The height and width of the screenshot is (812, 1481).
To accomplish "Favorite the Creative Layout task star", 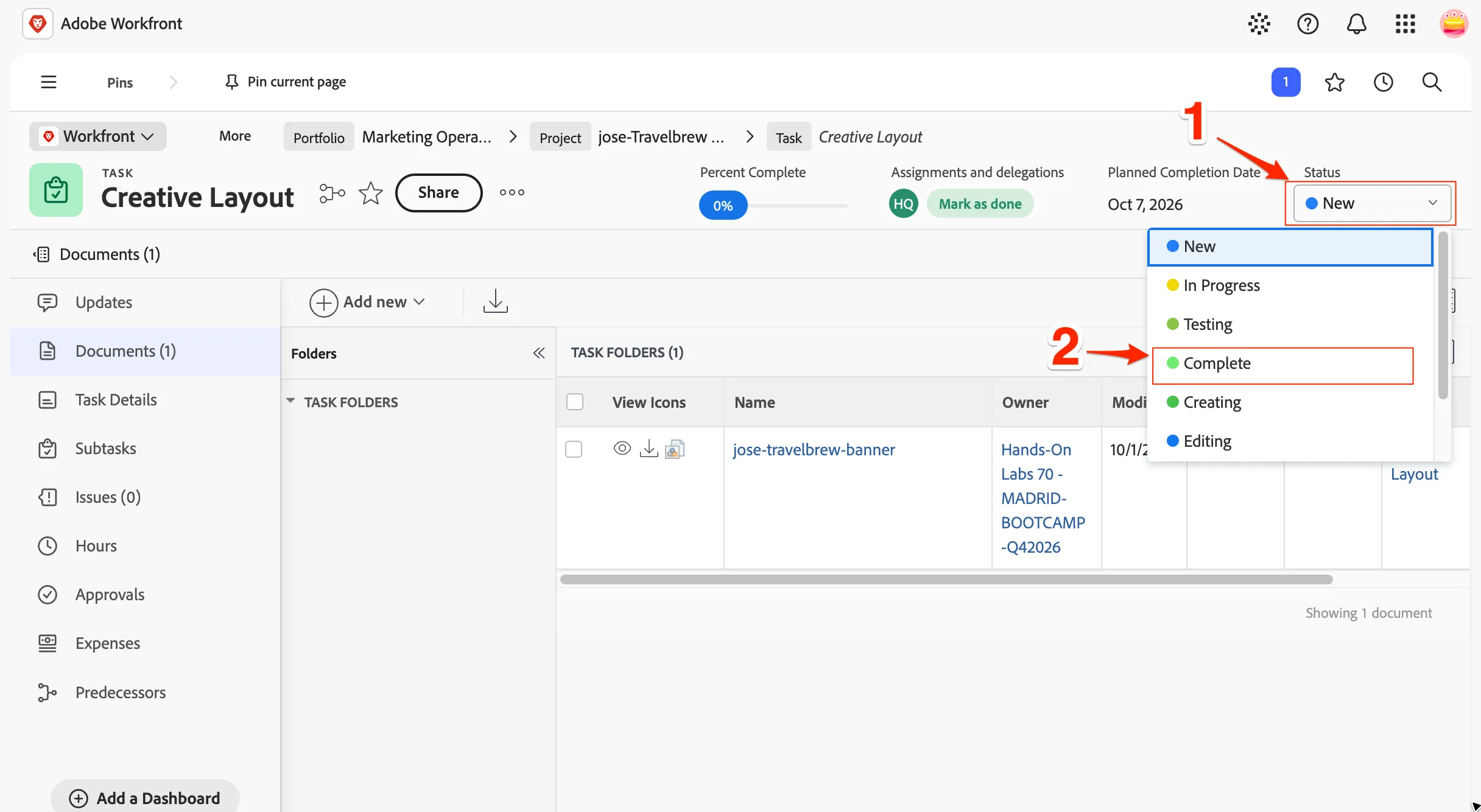I will [x=370, y=193].
